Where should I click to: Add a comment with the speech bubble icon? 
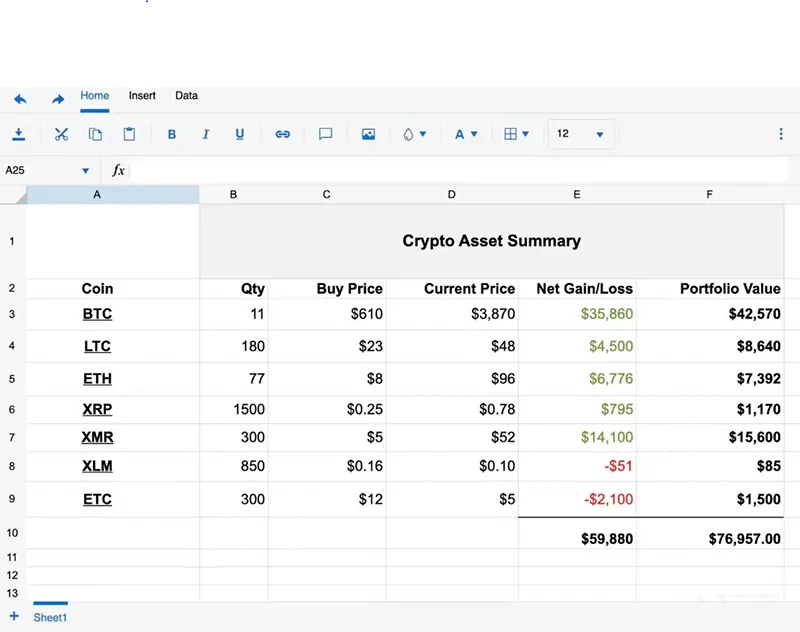[x=325, y=134]
